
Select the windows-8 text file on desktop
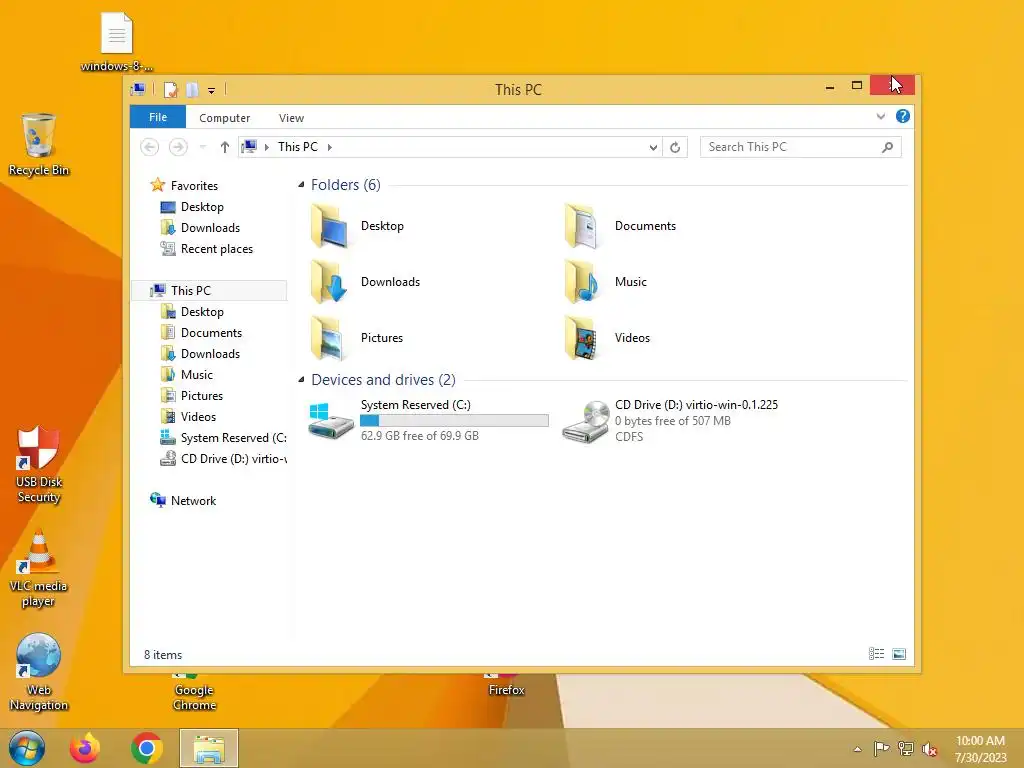point(117,42)
